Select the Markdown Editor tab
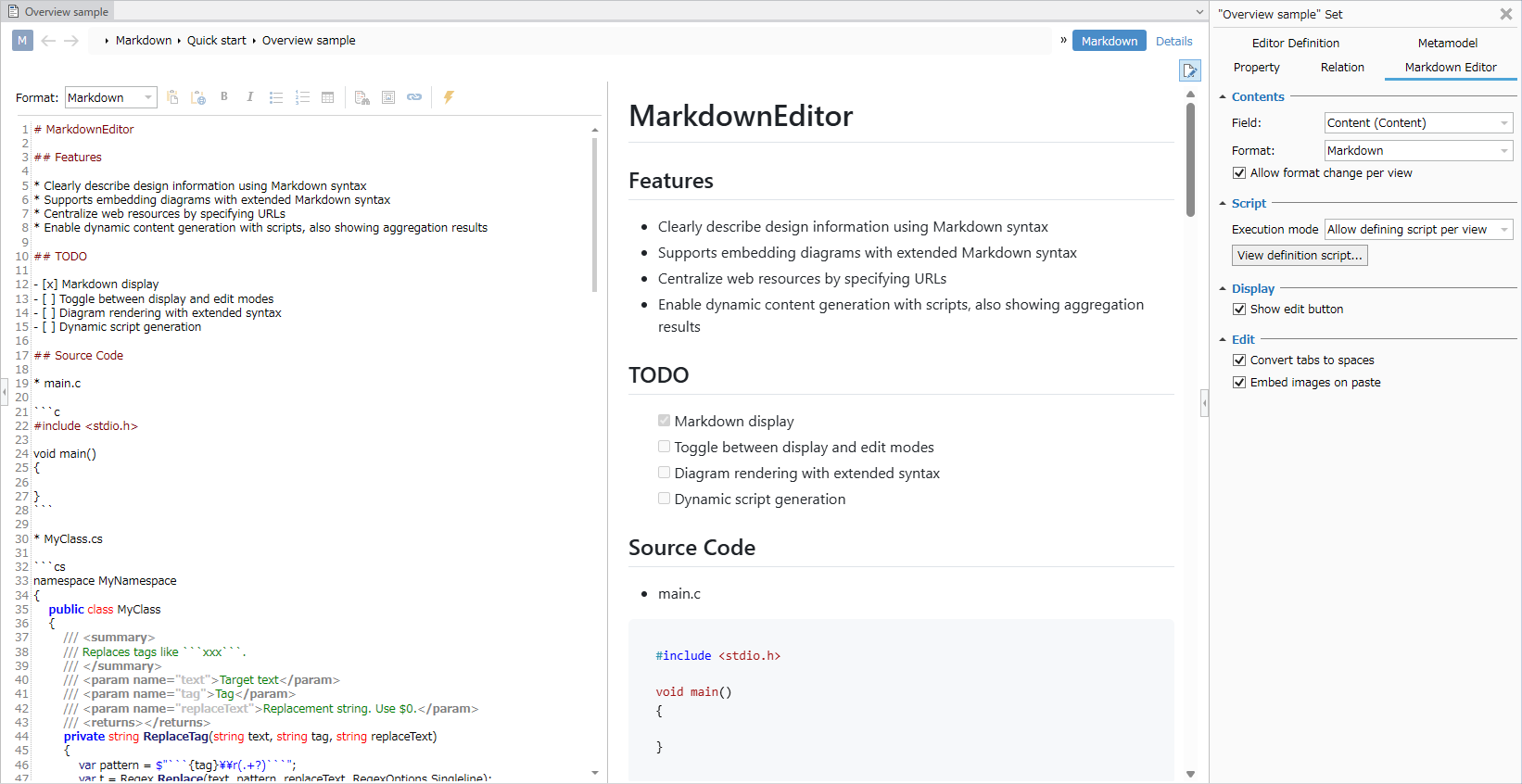 pos(1451,68)
